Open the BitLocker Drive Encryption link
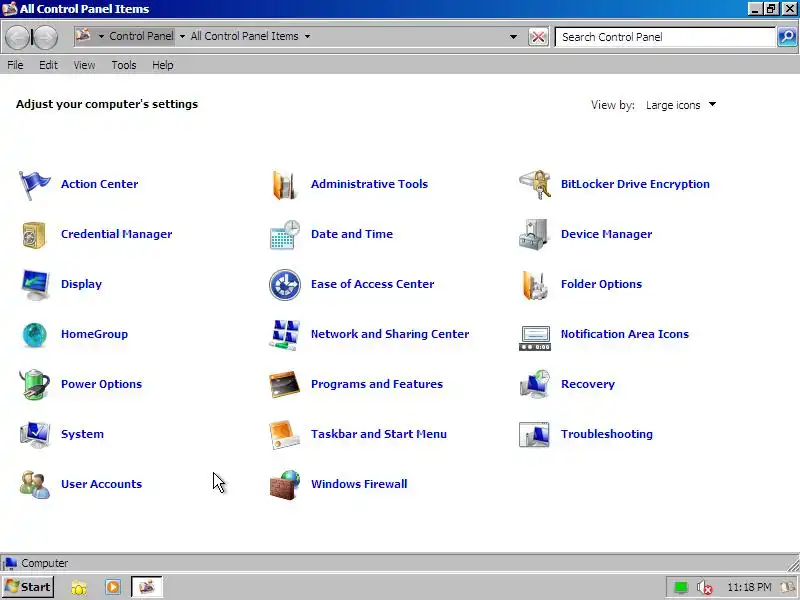 (635, 184)
